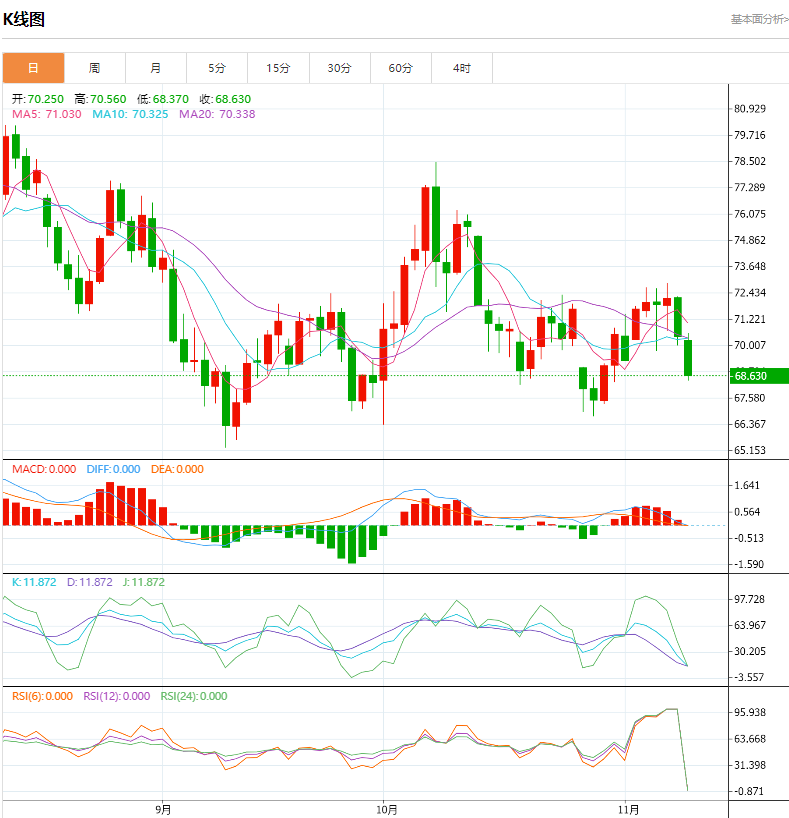The width and height of the screenshot is (789, 818).
Task: Switch to the 周 weekly tab
Action: 94,68
